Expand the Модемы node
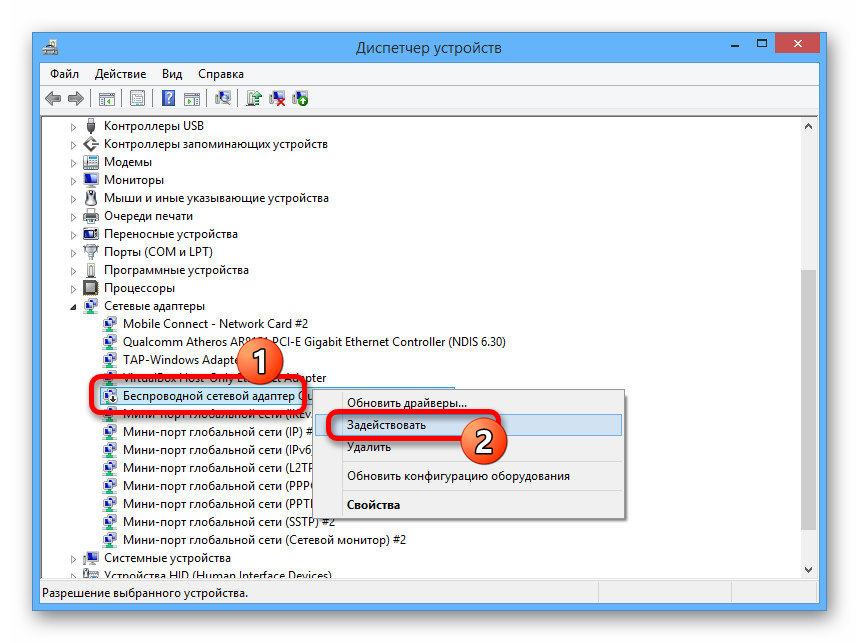The image size is (859, 643). pyautogui.click(x=73, y=163)
